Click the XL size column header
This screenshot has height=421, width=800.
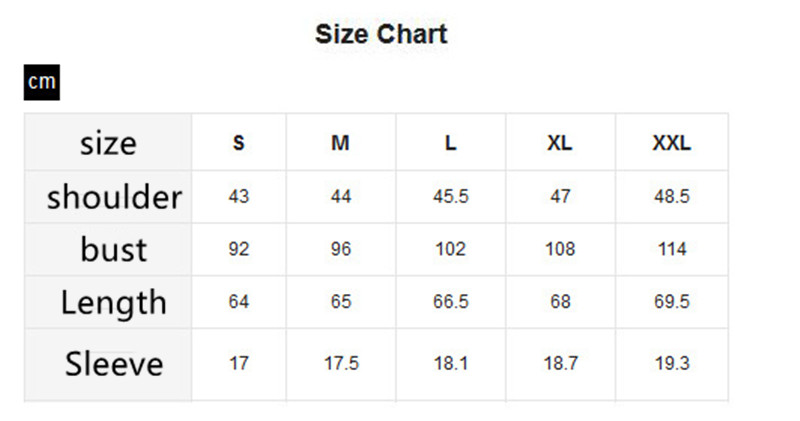560,143
